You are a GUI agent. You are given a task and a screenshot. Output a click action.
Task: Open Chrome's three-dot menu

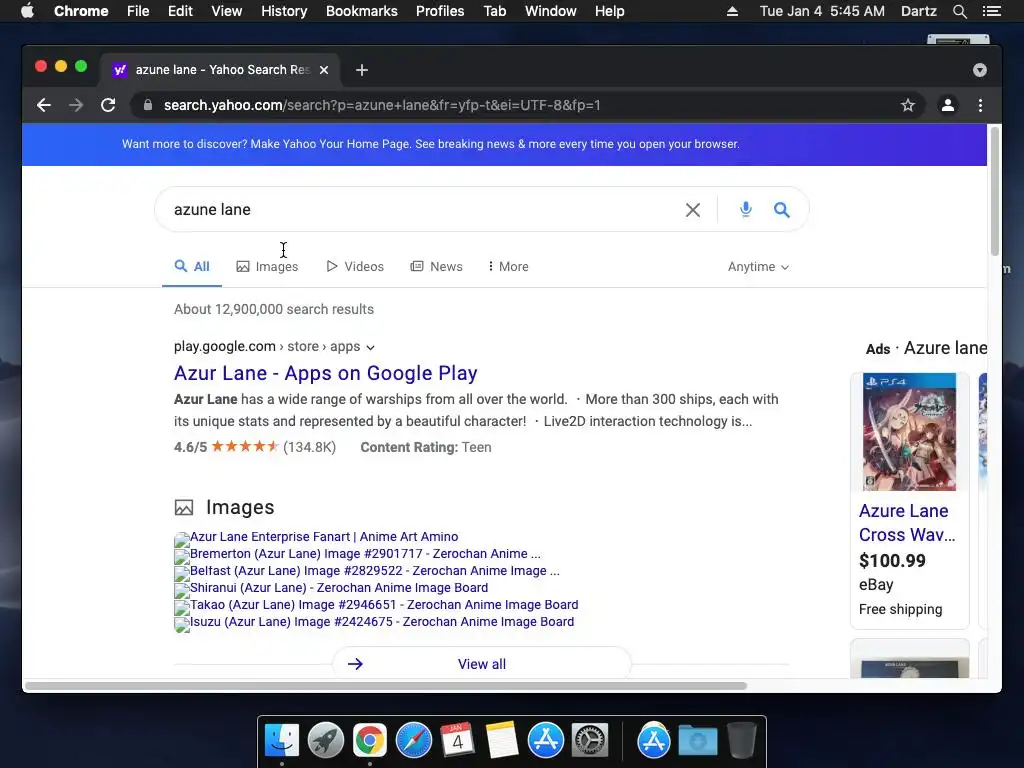tap(980, 105)
